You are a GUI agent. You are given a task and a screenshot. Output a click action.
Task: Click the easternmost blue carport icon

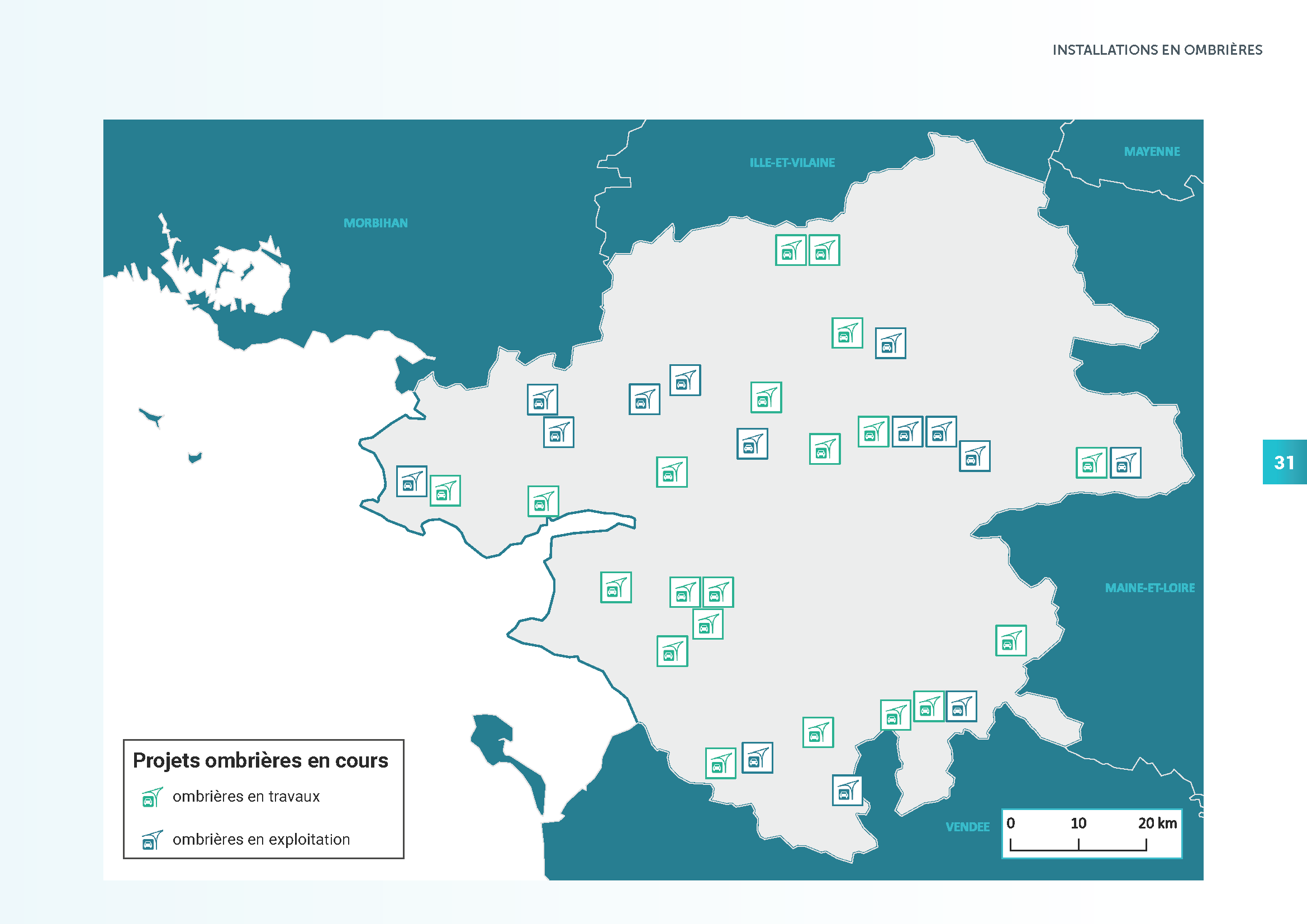click(1125, 463)
